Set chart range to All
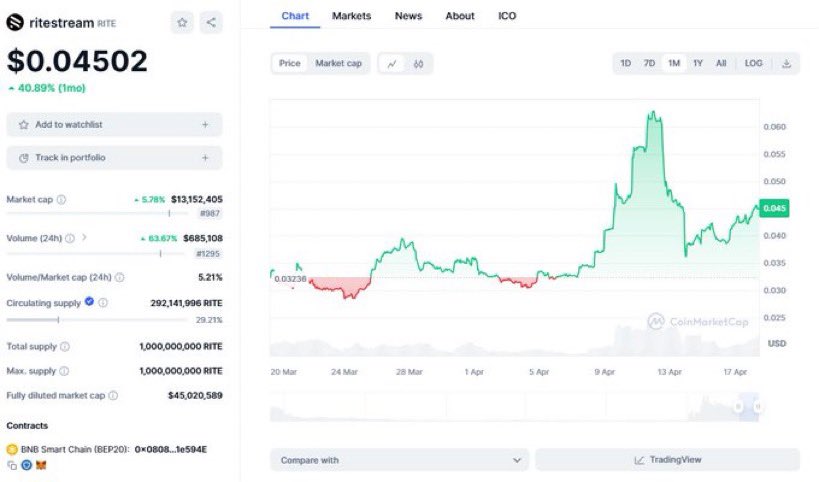This screenshot has height=482, width=819. [x=721, y=63]
